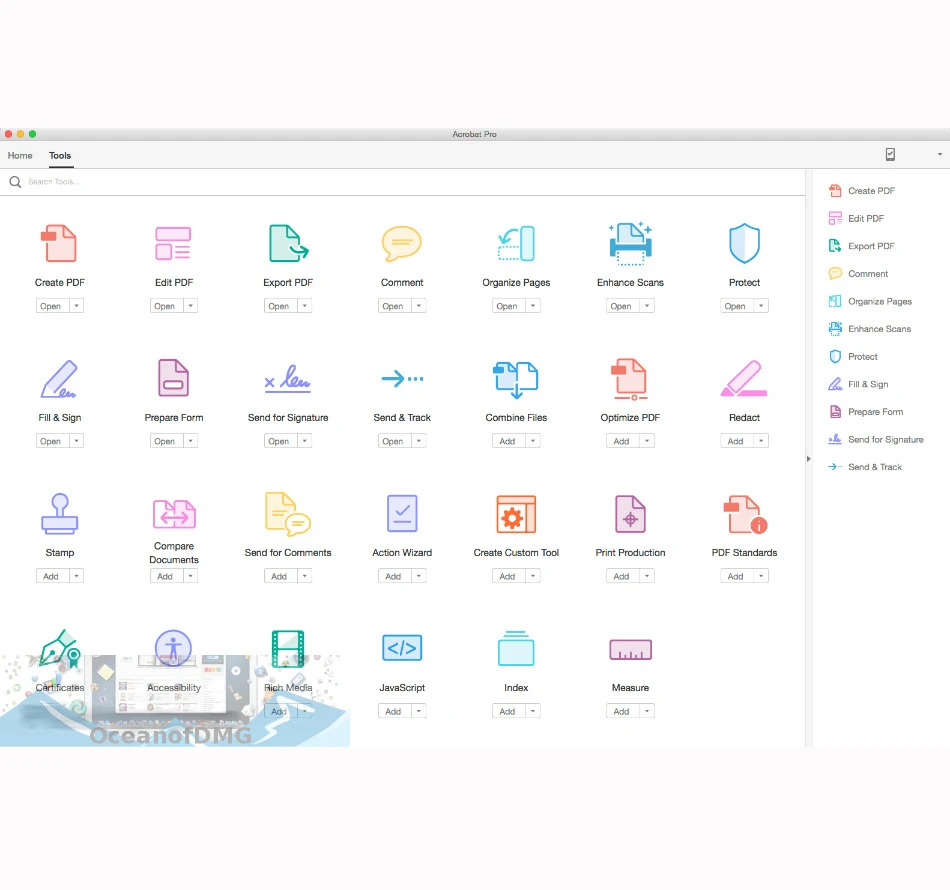Viewport: 950px width, 890px height.
Task: Select the Print Production icon
Action: (x=630, y=514)
